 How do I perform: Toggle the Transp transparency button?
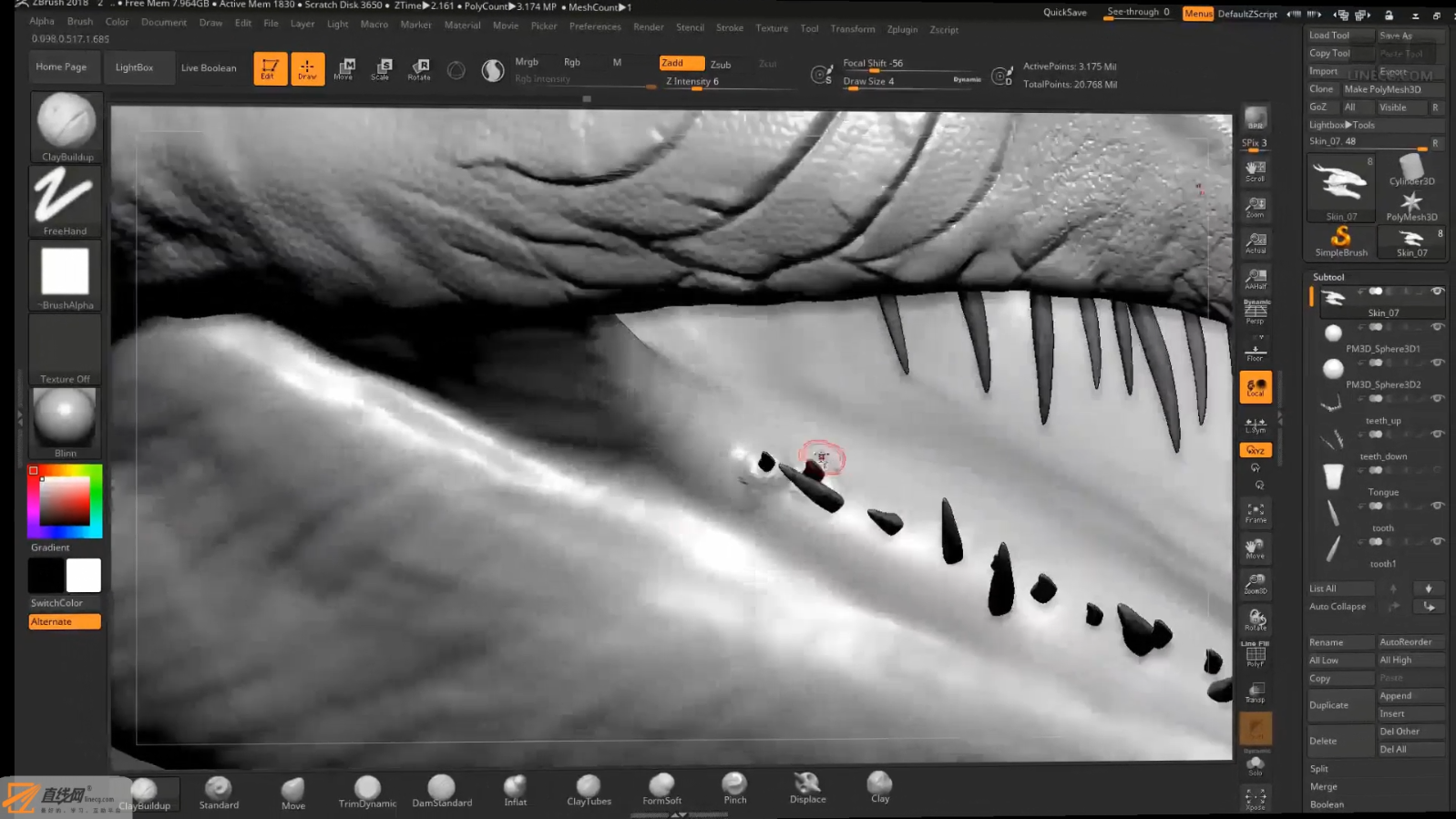coord(1256,691)
